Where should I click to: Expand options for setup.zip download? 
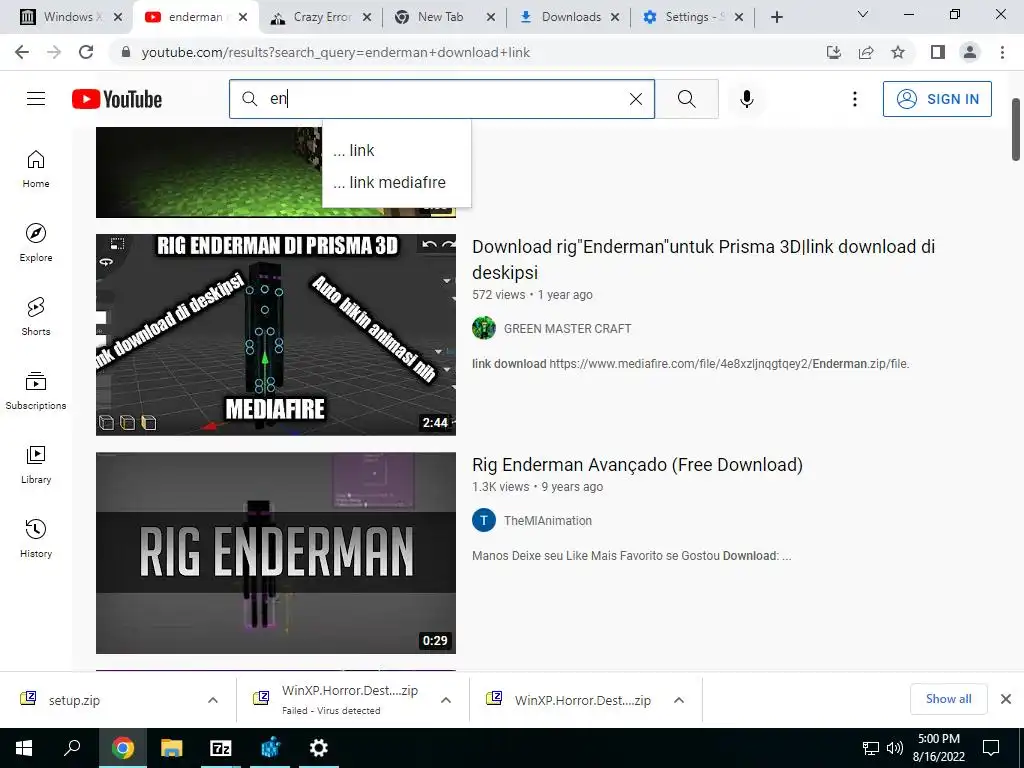tap(213, 700)
